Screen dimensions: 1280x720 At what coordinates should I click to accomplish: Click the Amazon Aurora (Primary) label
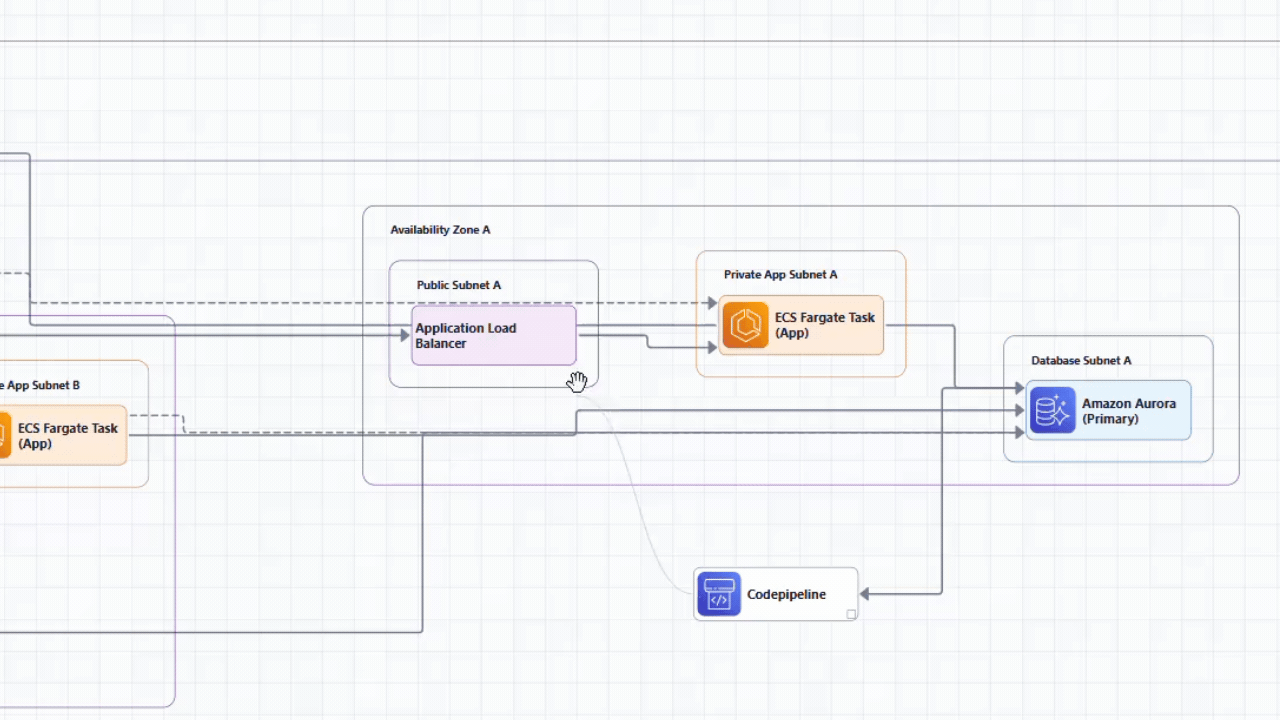(1128, 411)
